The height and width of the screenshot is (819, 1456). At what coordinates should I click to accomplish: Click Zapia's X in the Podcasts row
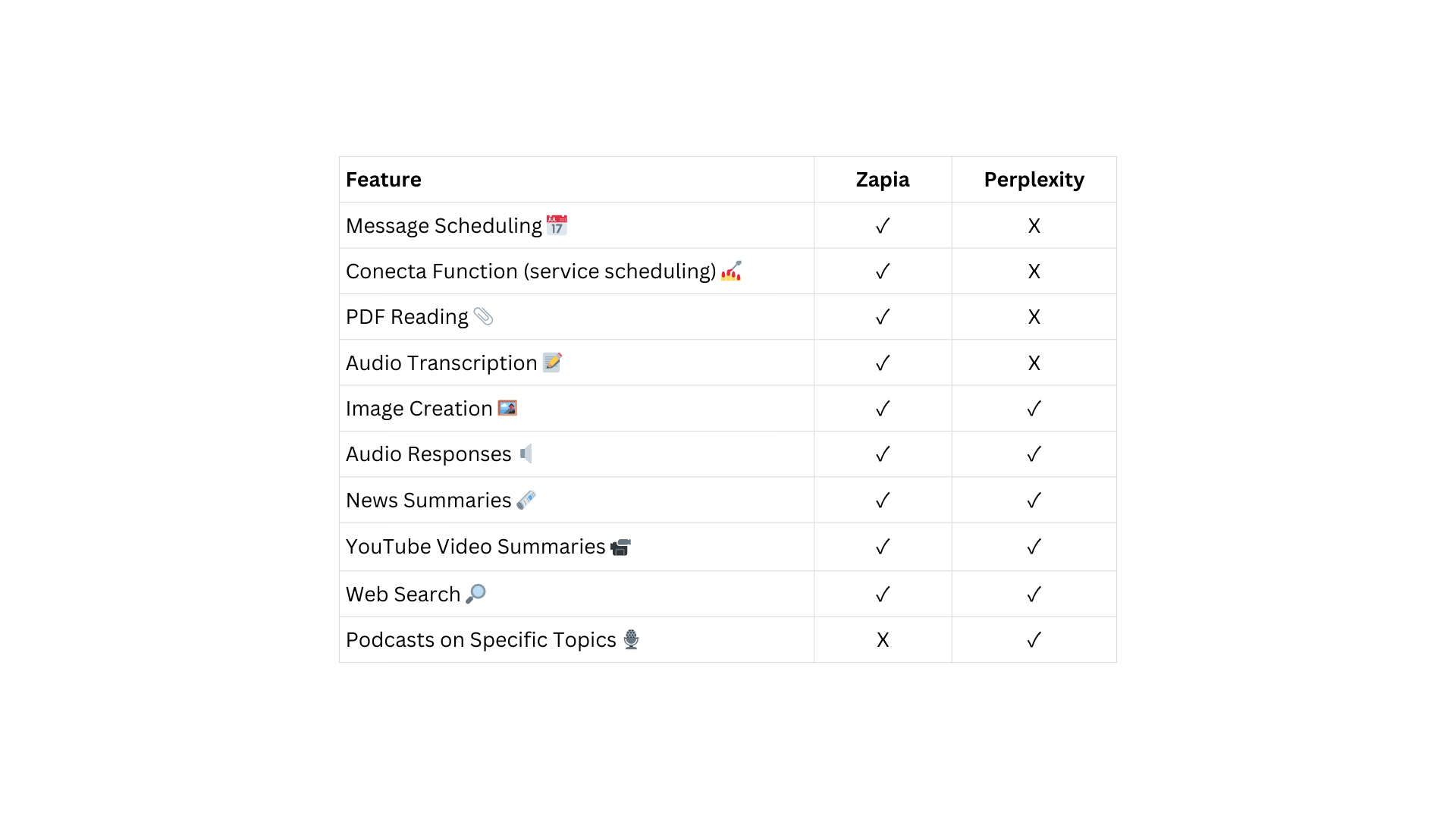coord(883,640)
